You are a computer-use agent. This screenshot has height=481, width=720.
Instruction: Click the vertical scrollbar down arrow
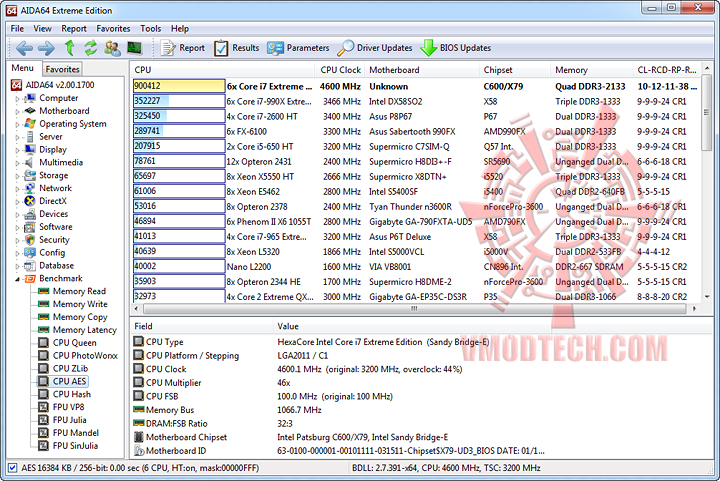(707, 297)
